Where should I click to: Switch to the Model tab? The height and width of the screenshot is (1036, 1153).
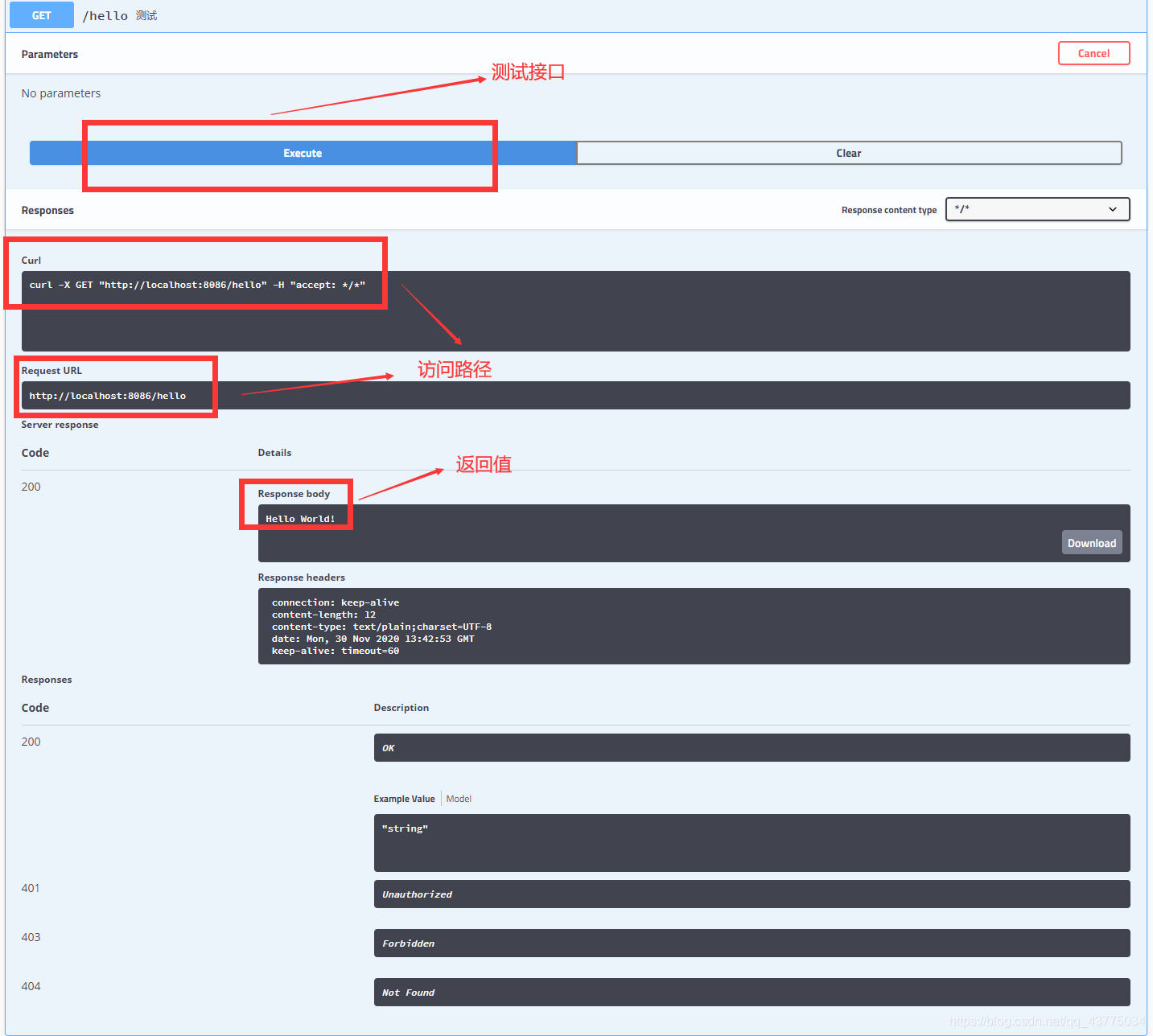[459, 799]
